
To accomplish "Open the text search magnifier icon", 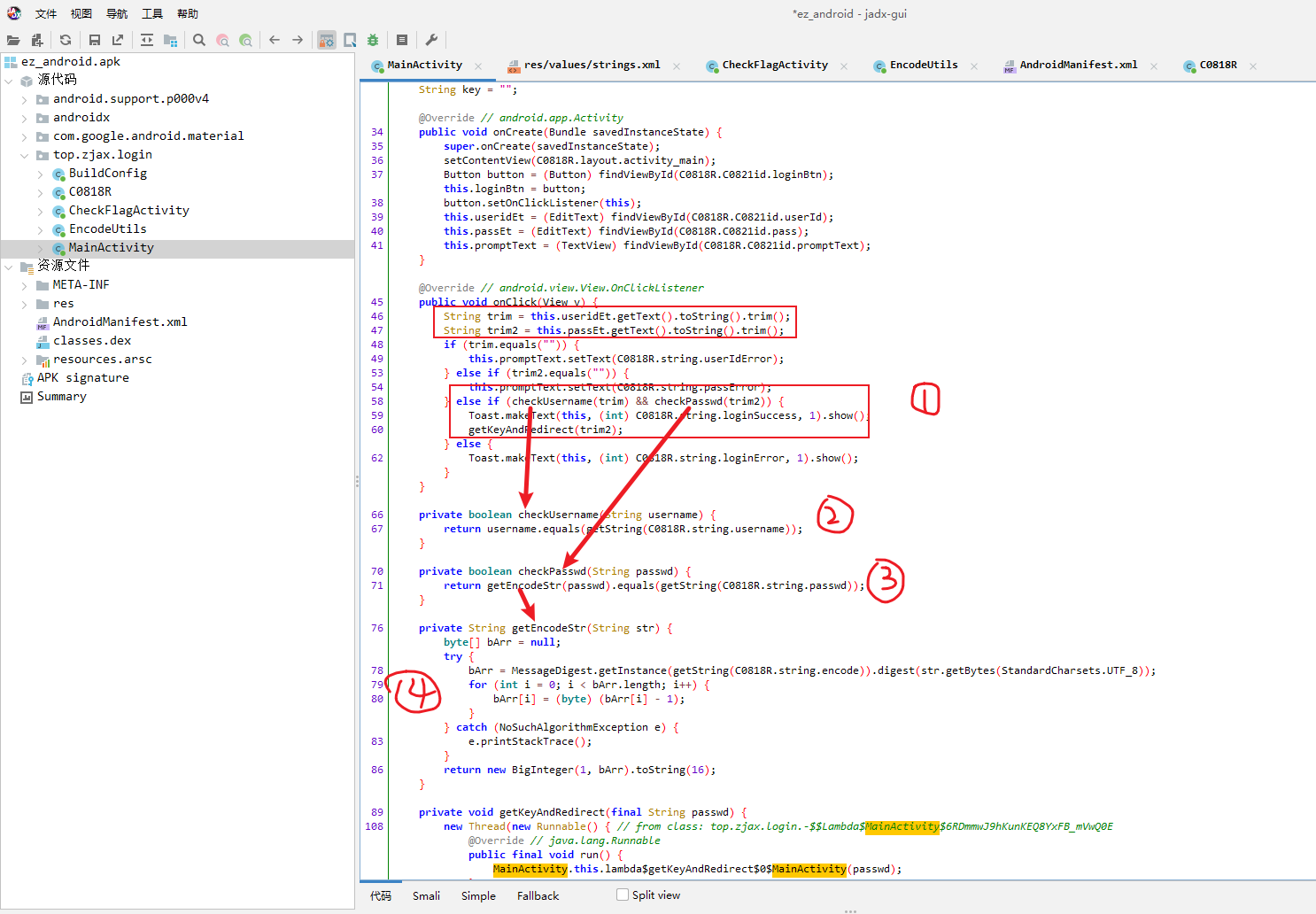I will click(x=199, y=40).
